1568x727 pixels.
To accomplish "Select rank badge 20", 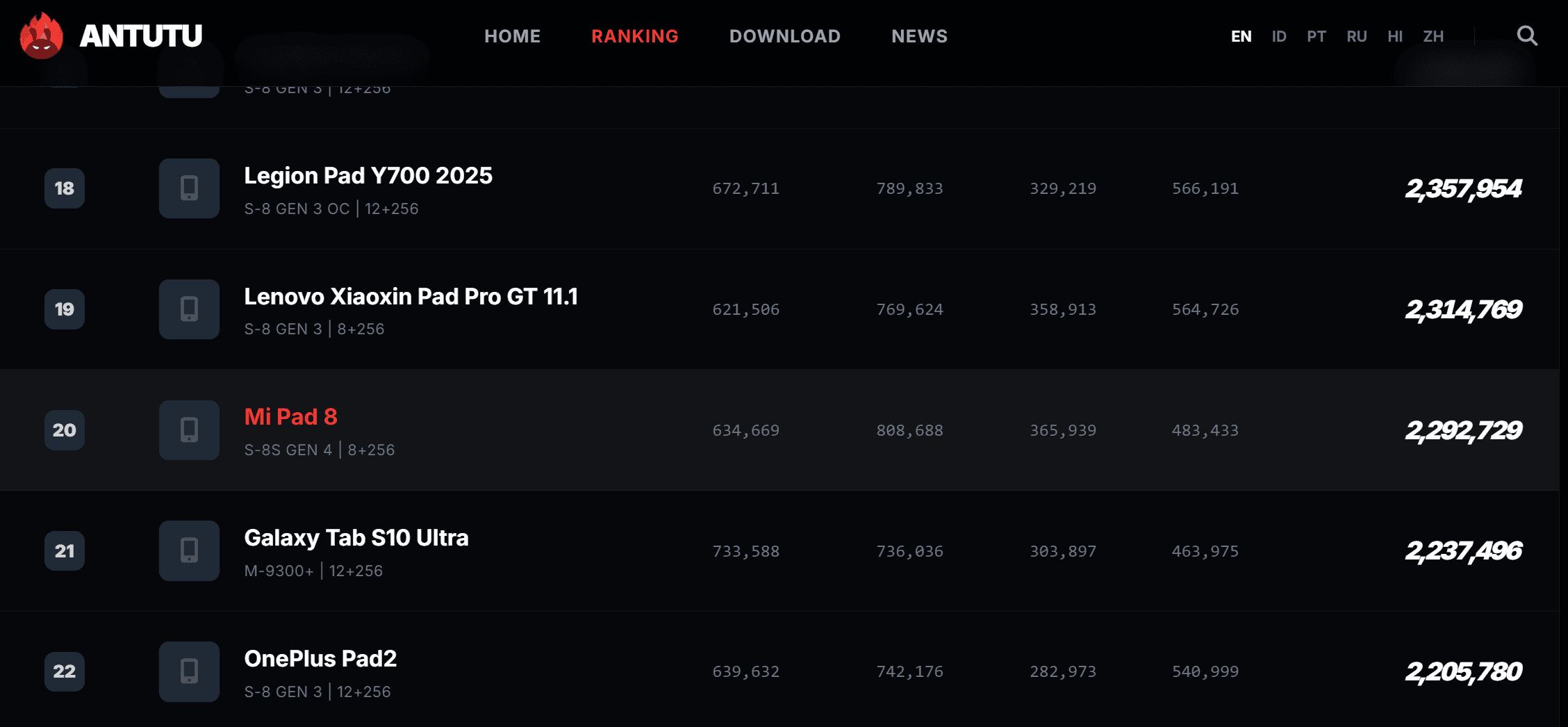I will pos(65,430).
